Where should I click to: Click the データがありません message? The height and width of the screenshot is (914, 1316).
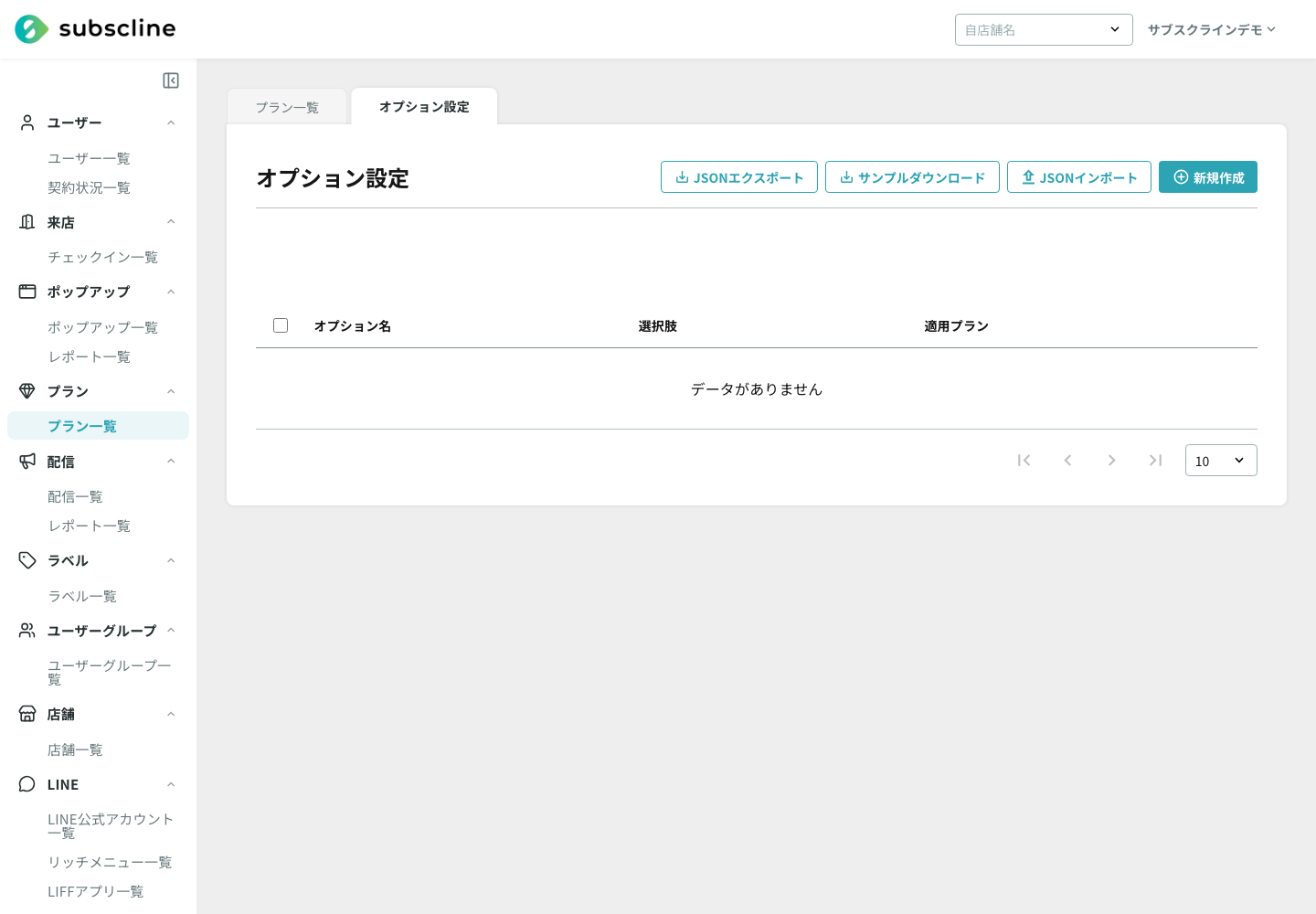(757, 389)
